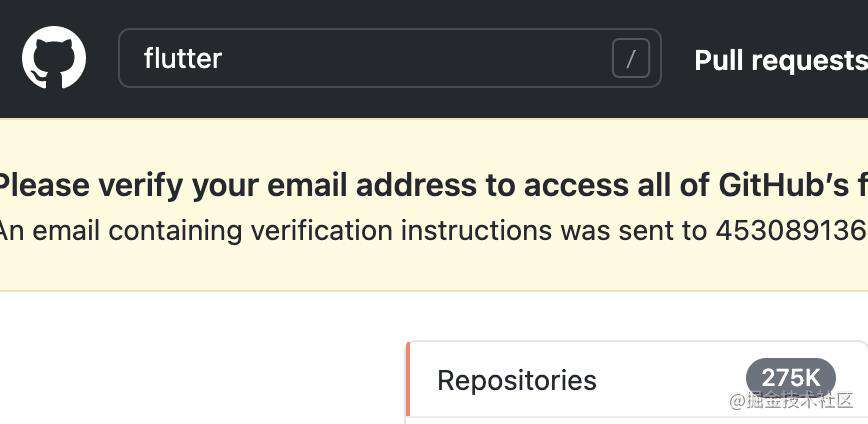Open GitHub home via the Octocat logo
This screenshot has width=868, height=424.
point(54,58)
